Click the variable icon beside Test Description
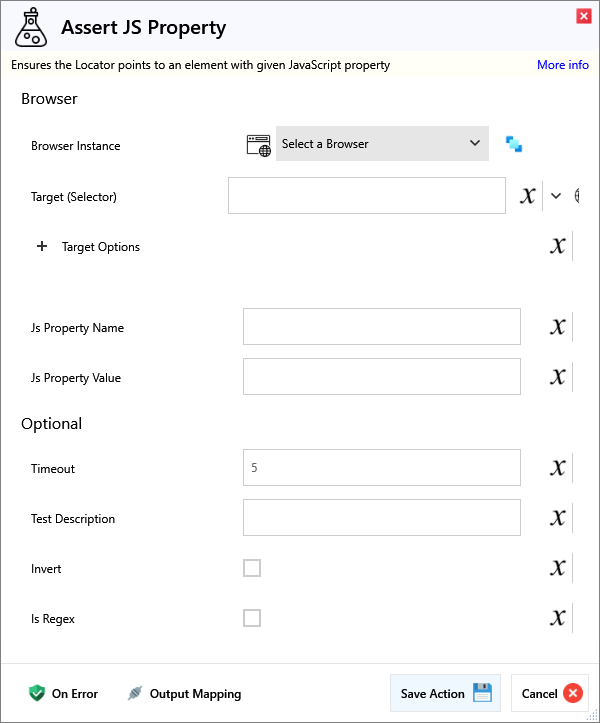 pyautogui.click(x=558, y=518)
